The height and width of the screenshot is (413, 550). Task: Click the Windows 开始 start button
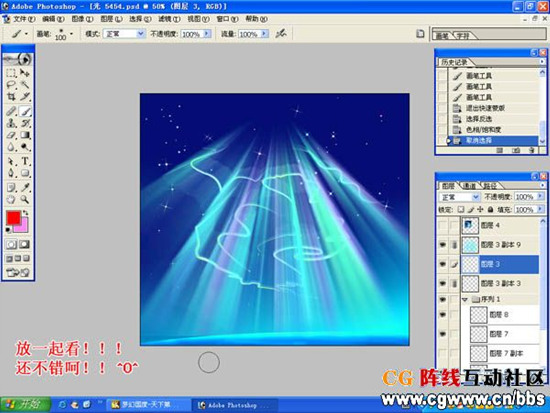tap(25, 405)
